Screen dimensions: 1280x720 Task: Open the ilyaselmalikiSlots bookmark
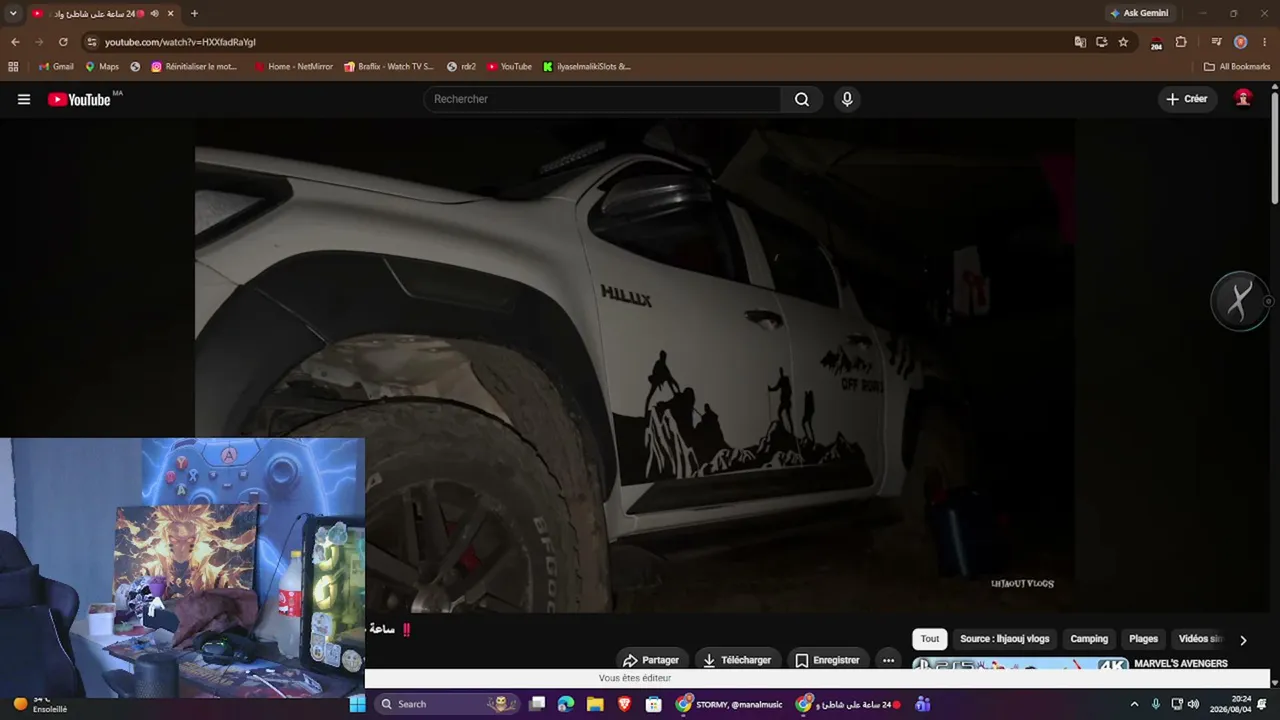(587, 67)
